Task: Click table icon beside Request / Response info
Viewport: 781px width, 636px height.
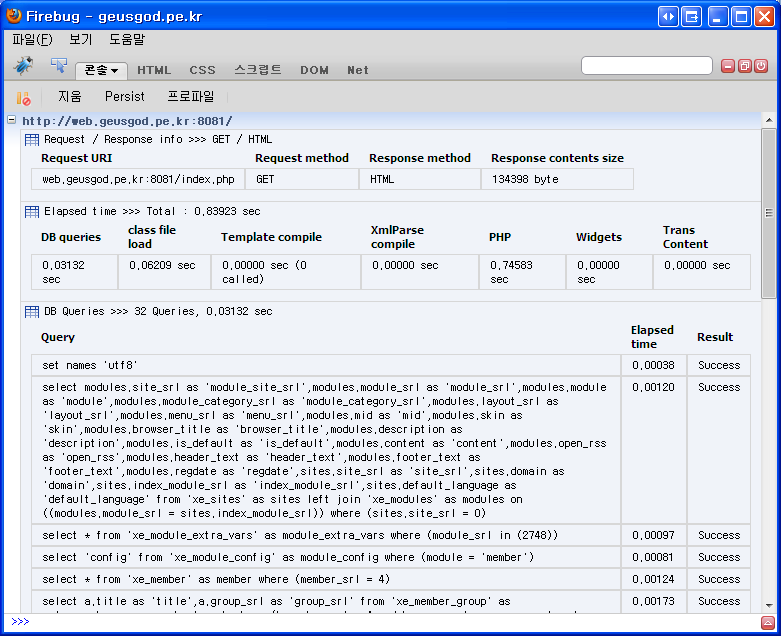Action: 32,140
